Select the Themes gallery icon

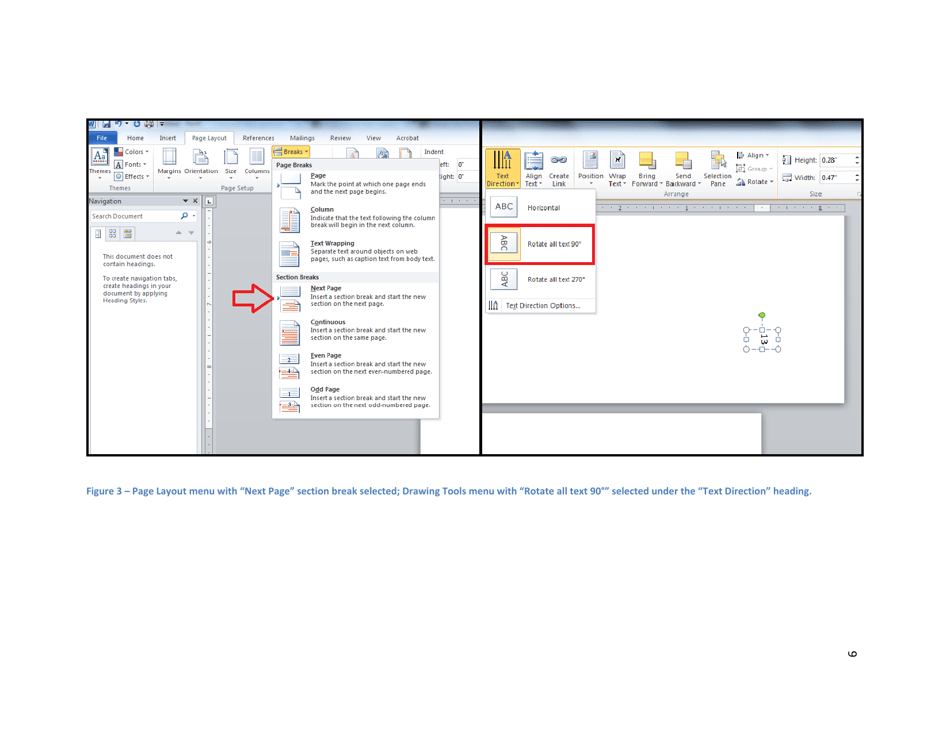(100, 157)
